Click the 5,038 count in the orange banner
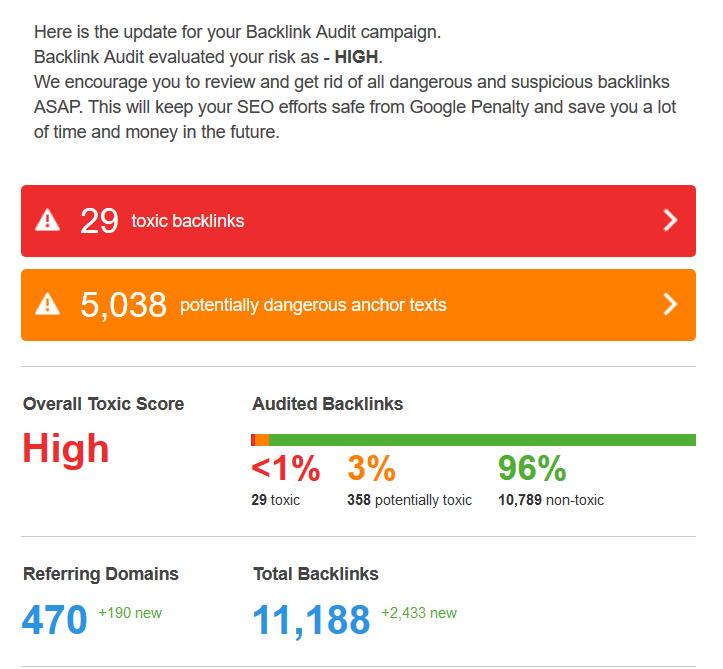The width and height of the screenshot is (723, 669). (123, 305)
